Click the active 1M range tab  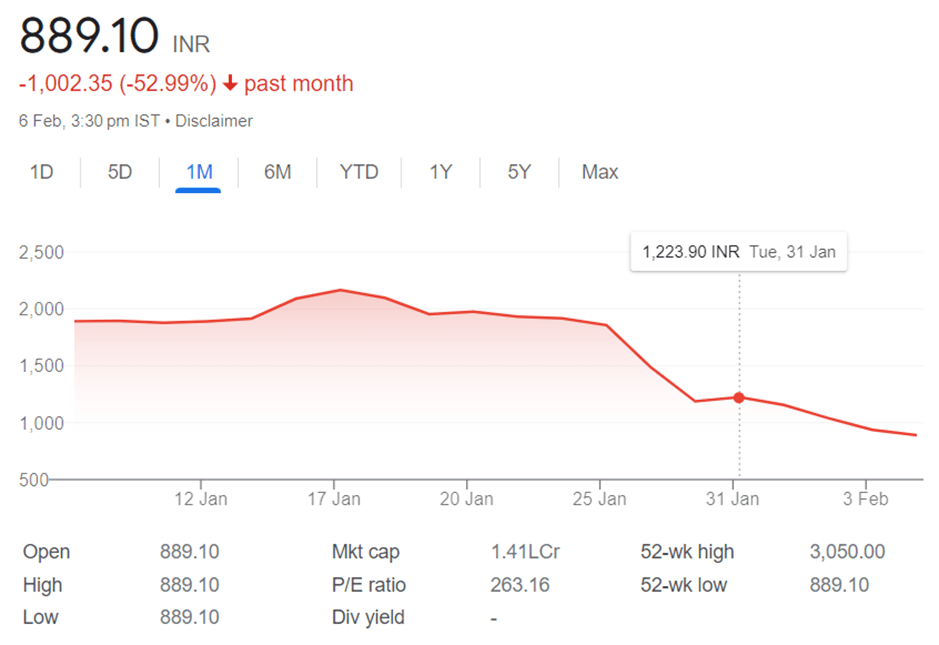click(x=199, y=172)
